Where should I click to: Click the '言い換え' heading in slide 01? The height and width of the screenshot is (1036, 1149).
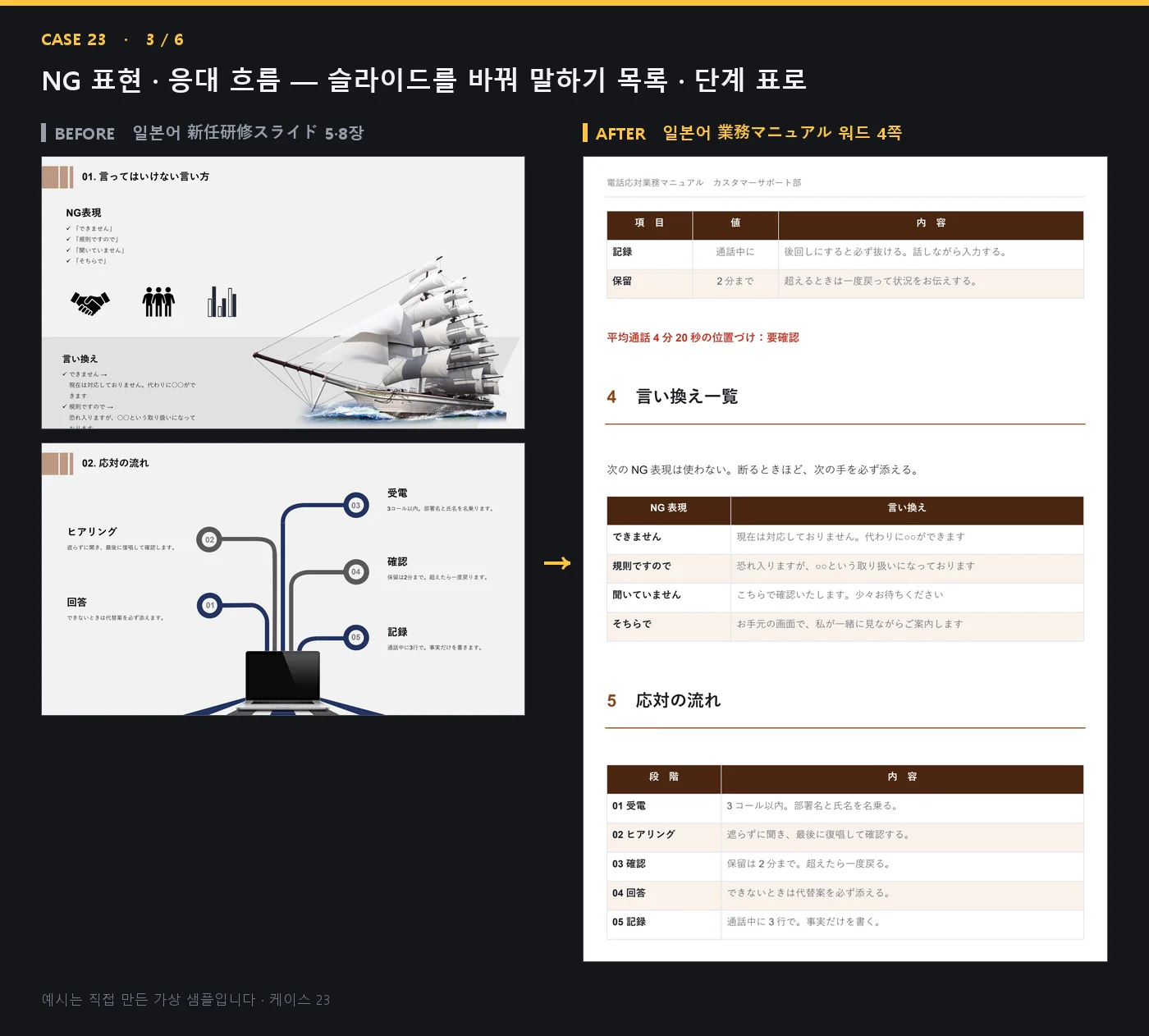80,359
